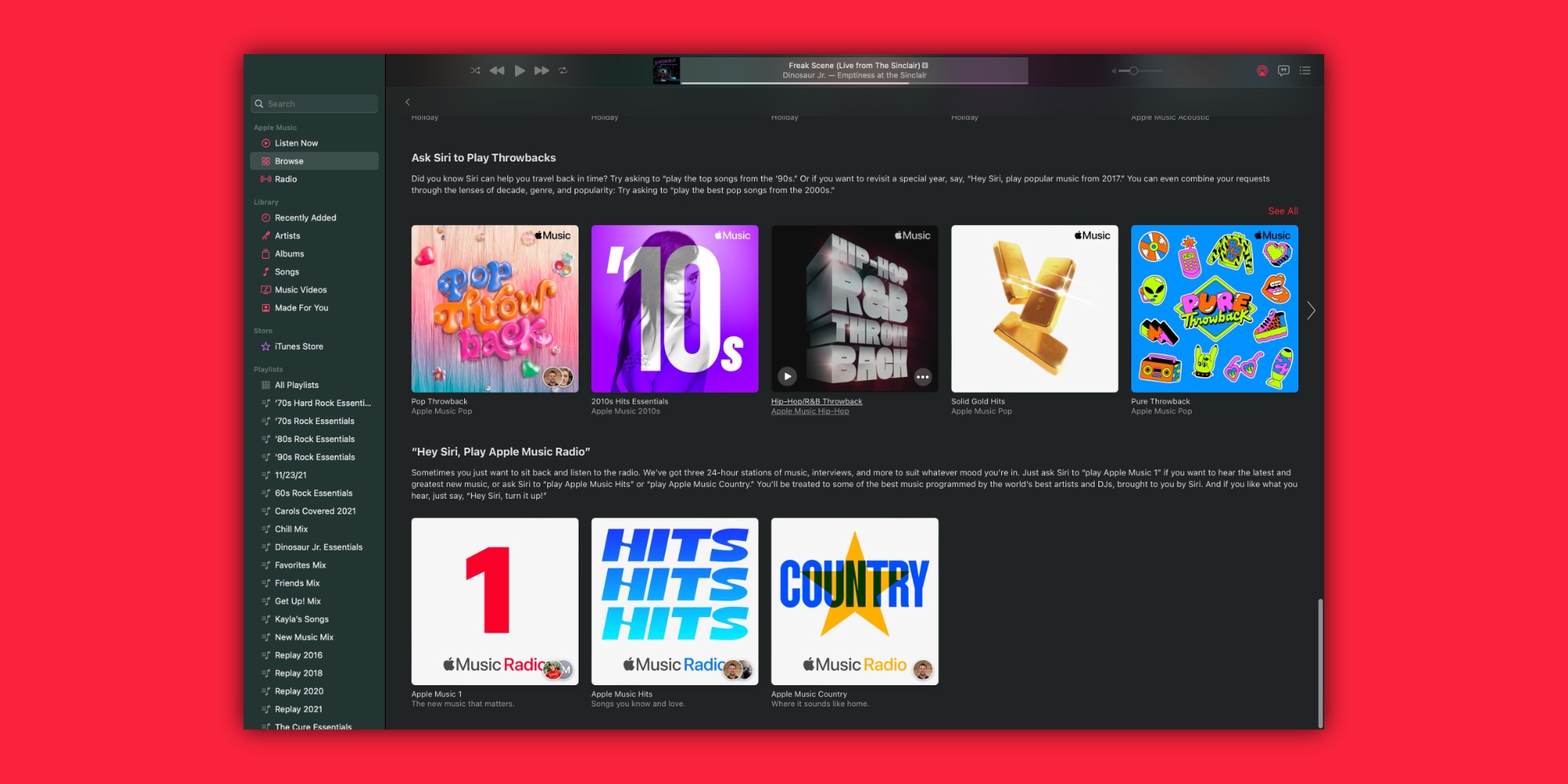1568x784 pixels.
Task: Open the AirPlay device picker
Action: tap(1261, 70)
